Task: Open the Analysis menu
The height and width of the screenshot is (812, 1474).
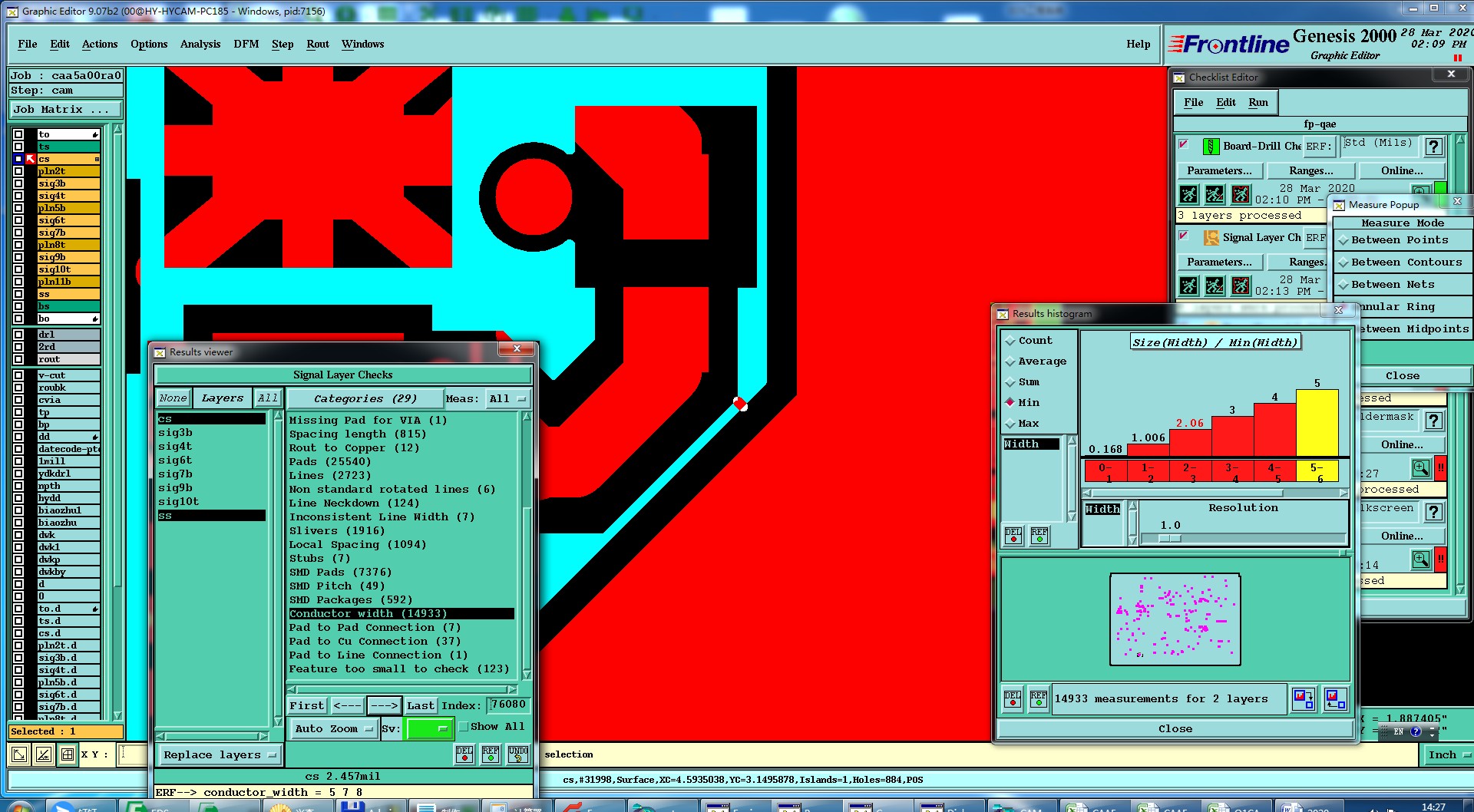Action: pos(200,45)
